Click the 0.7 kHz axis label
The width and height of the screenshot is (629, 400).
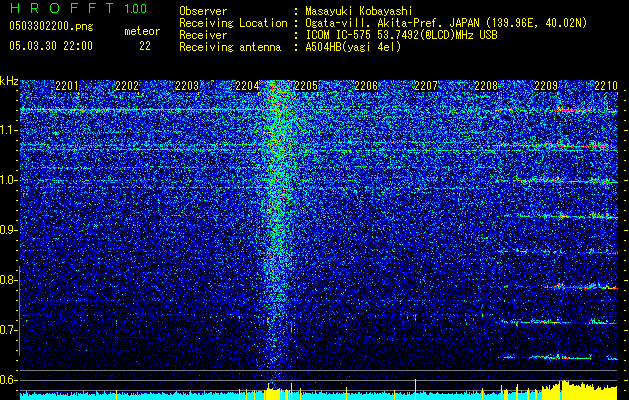pos(9,330)
